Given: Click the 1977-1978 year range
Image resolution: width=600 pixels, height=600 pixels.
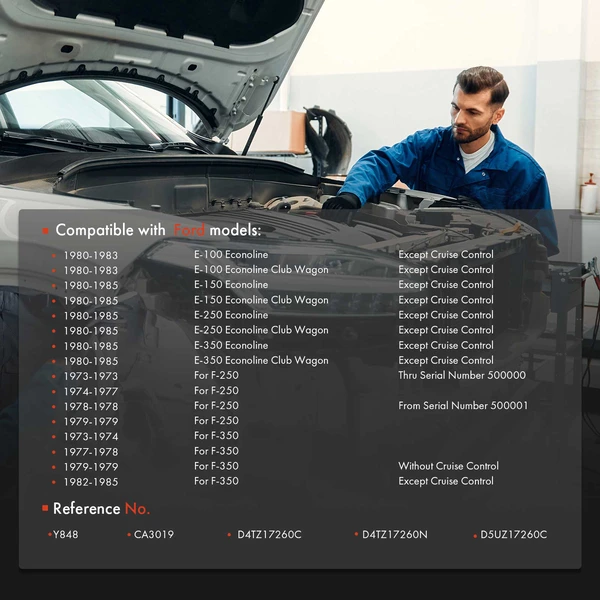Looking at the screenshot, I should click(90, 452).
